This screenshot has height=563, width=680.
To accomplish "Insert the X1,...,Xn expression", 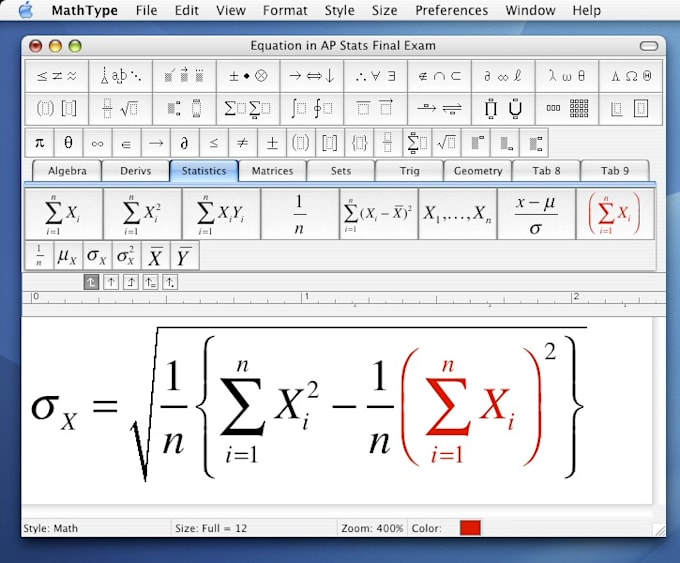I will (x=458, y=214).
